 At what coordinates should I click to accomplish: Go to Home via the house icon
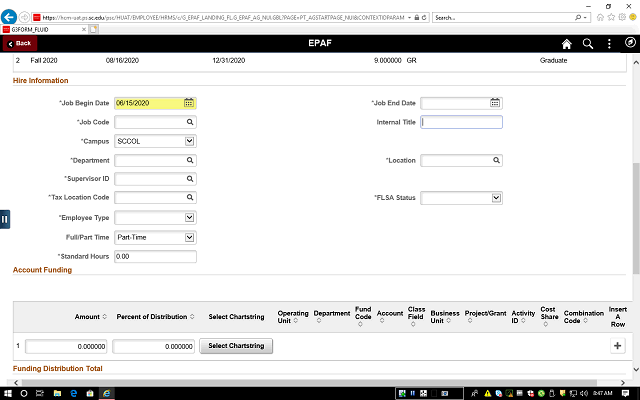click(567, 44)
